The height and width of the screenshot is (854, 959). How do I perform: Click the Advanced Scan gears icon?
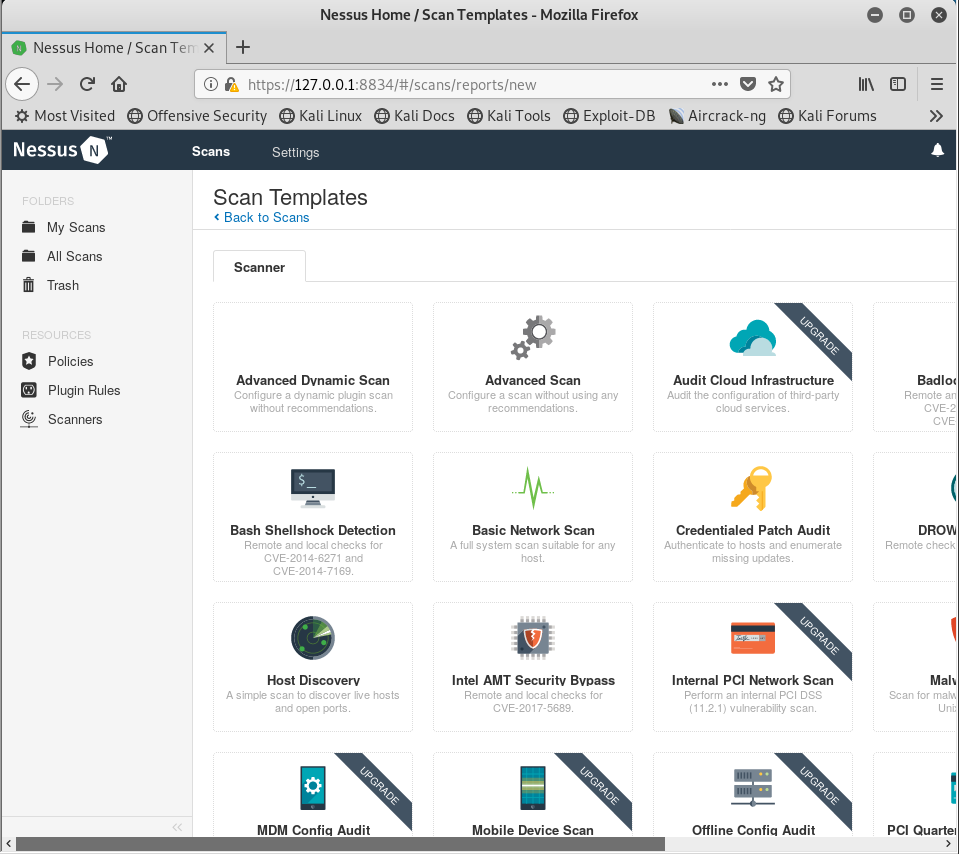533,337
